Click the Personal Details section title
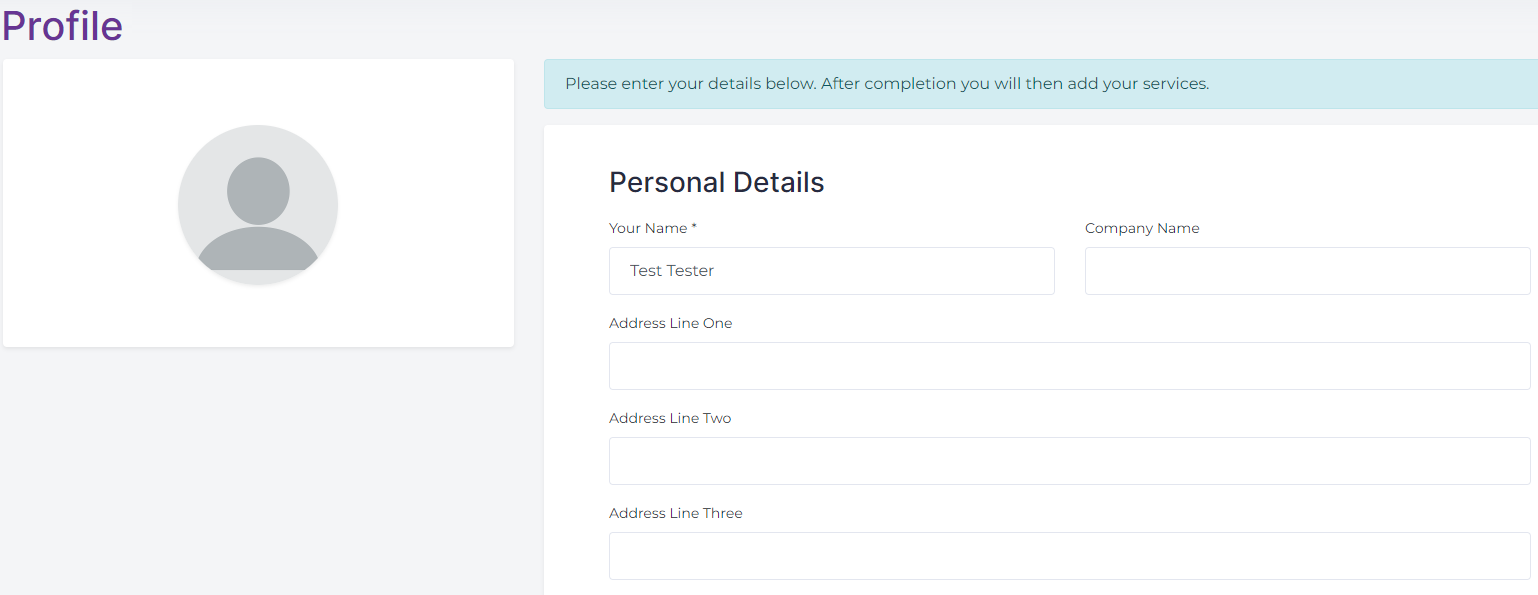The image size is (1538, 595). [716, 182]
